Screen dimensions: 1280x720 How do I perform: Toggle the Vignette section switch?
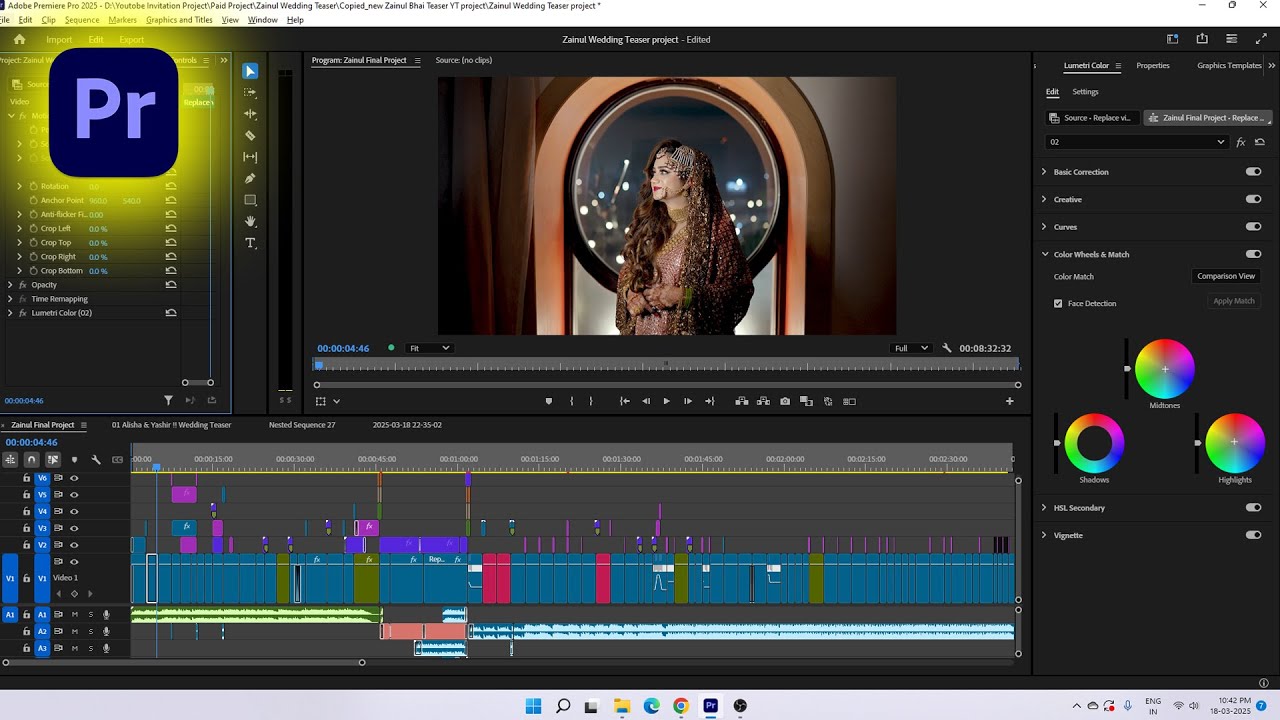tap(1253, 535)
